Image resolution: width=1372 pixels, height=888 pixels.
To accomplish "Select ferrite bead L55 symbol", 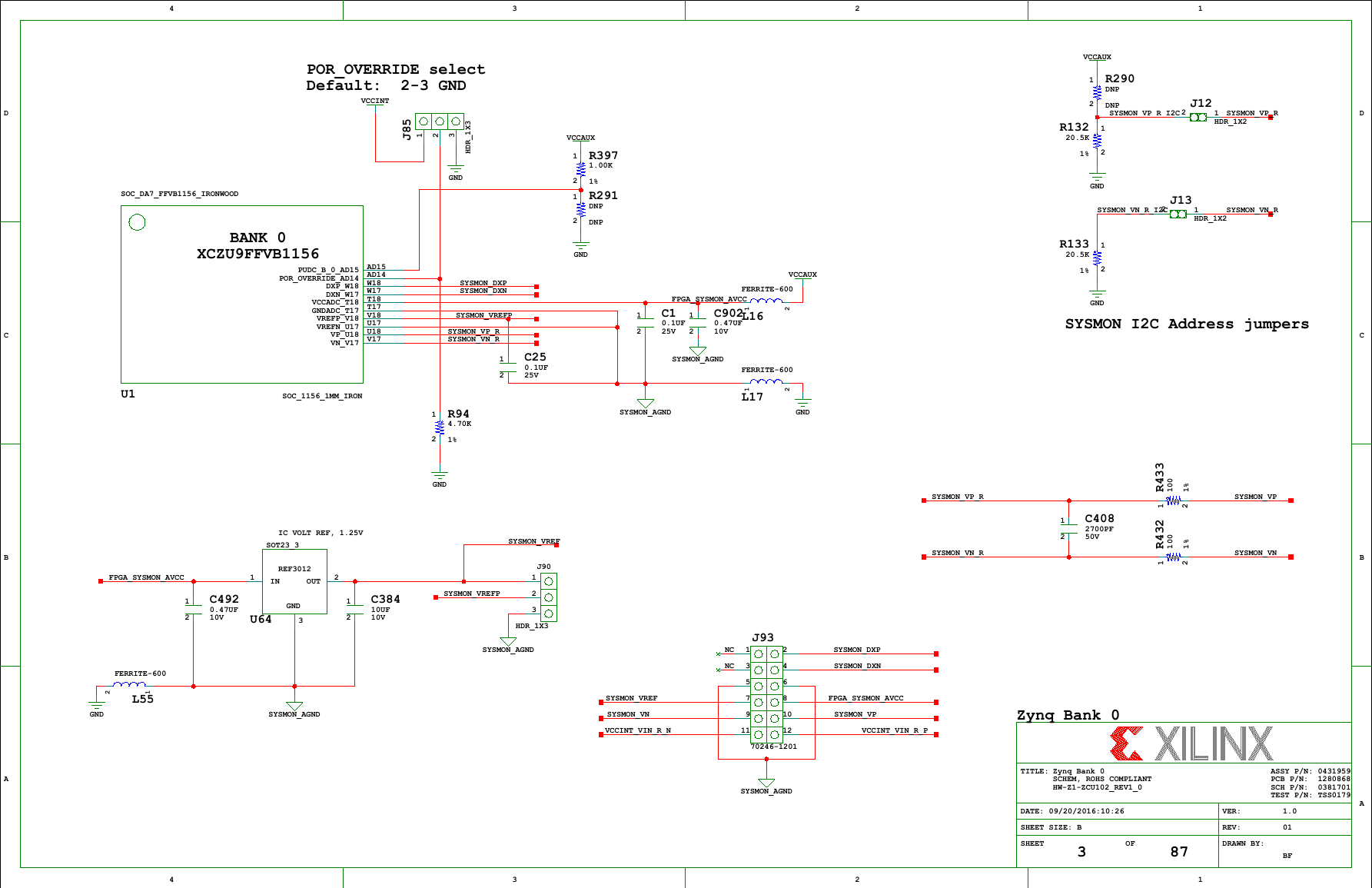I will (129, 685).
